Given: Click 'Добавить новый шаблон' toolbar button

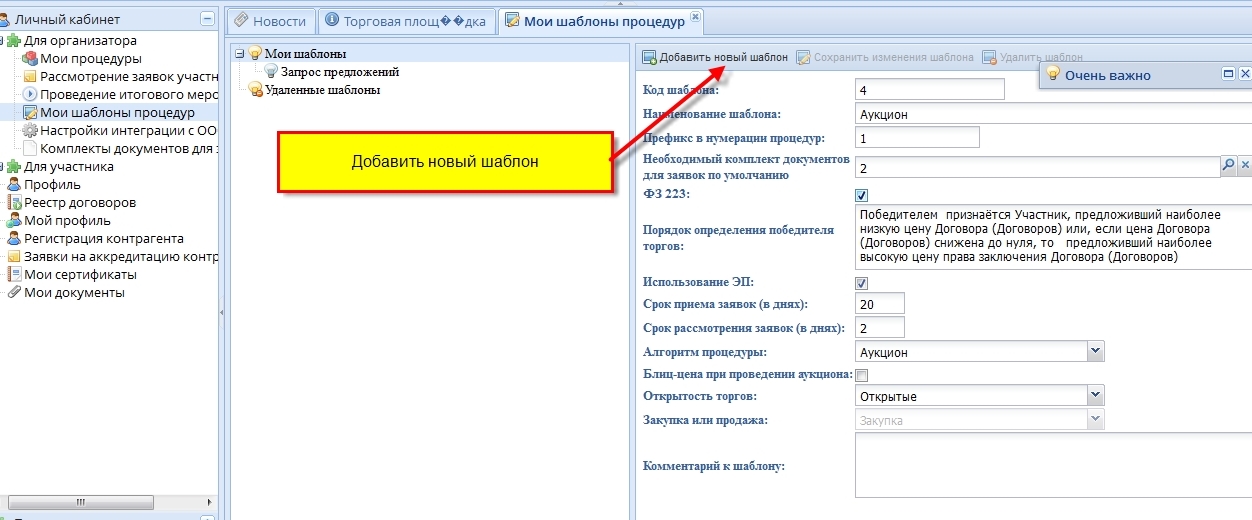Looking at the screenshot, I should point(715,58).
